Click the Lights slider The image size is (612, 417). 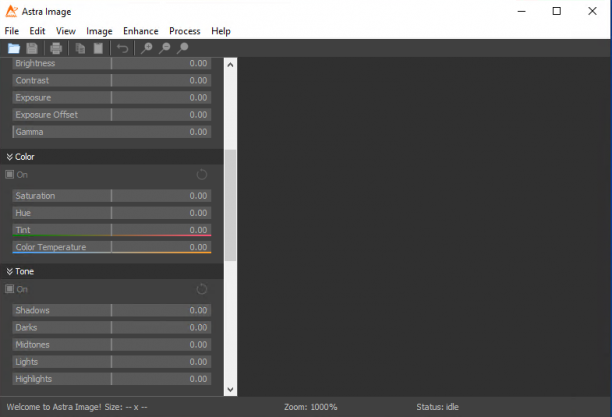point(112,362)
